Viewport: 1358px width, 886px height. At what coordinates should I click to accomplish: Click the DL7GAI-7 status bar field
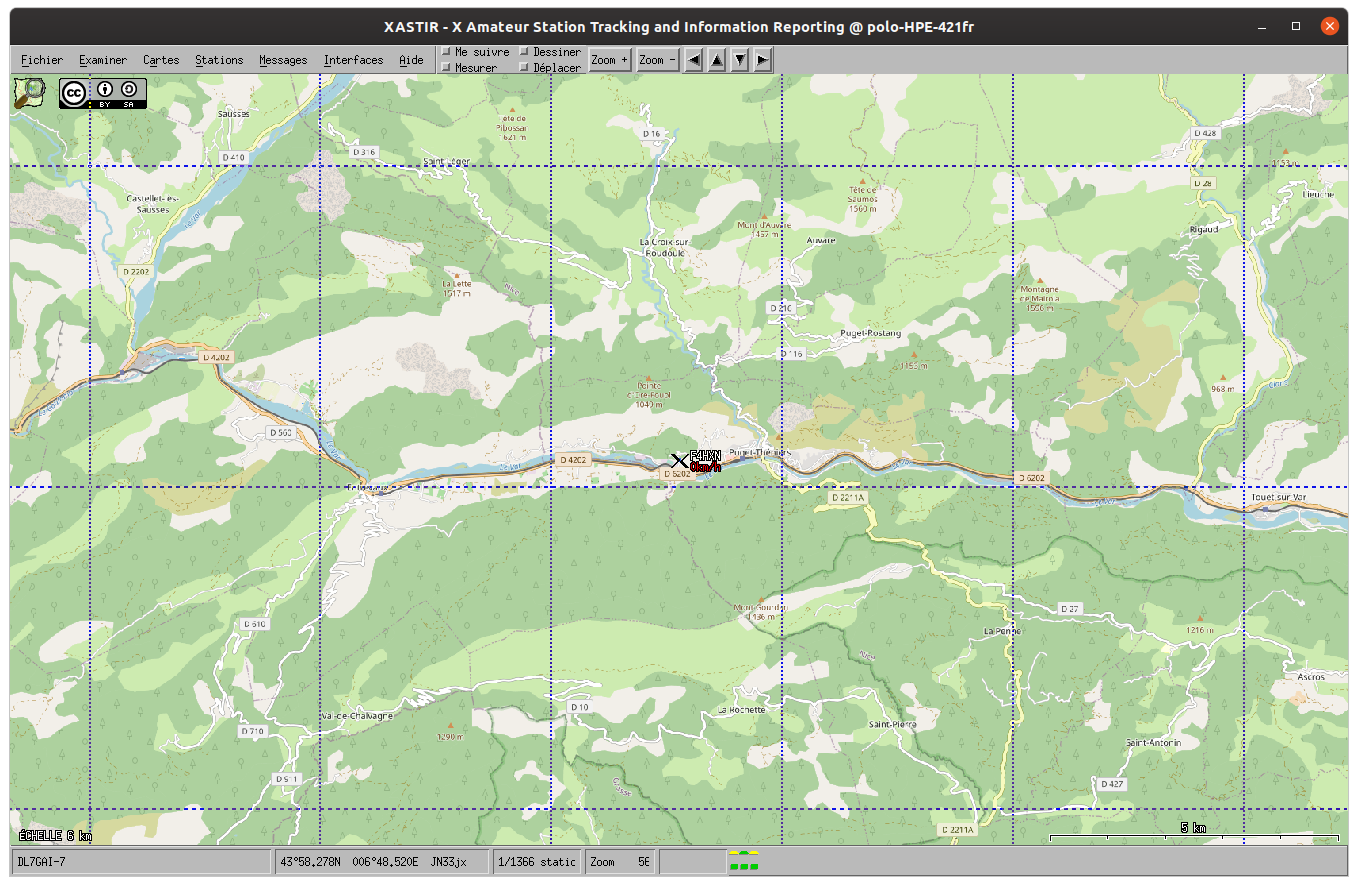(x=141, y=862)
